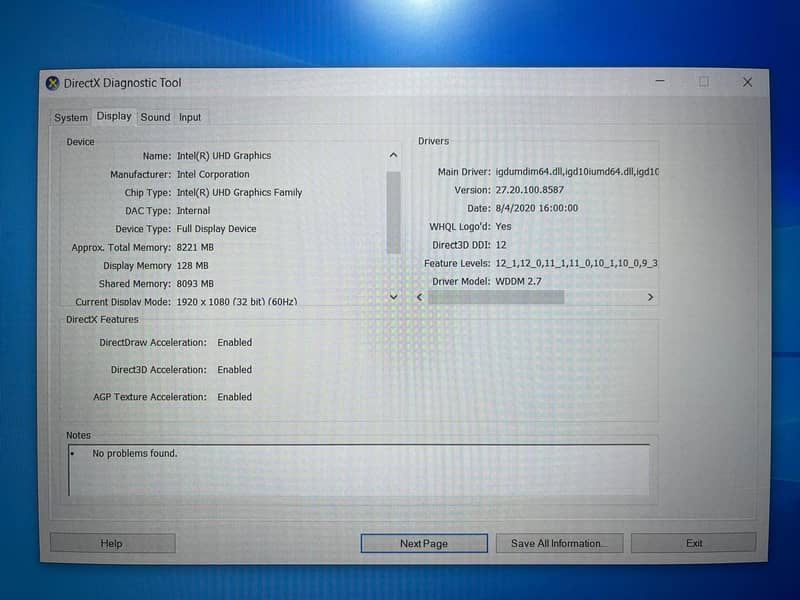Click the 'Full Display Device' value
The image size is (800, 600).
[x=216, y=229]
